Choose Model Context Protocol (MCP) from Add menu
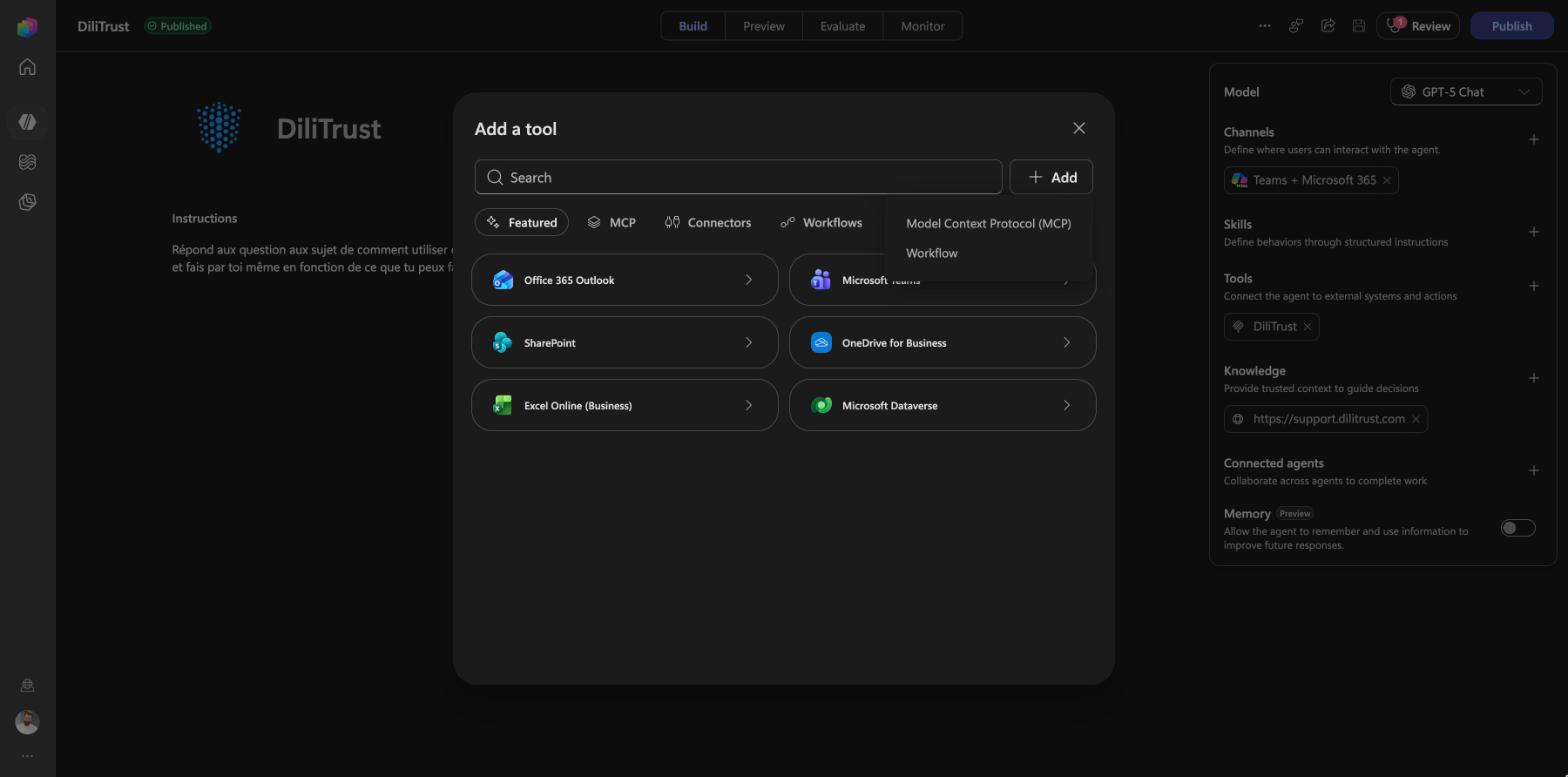1568x777 pixels. (x=988, y=223)
